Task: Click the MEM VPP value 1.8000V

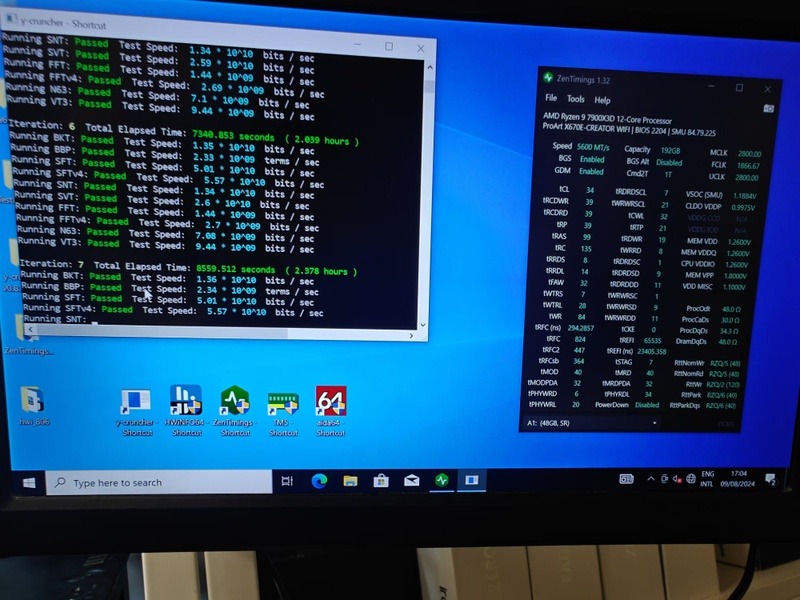Action: [x=735, y=276]
